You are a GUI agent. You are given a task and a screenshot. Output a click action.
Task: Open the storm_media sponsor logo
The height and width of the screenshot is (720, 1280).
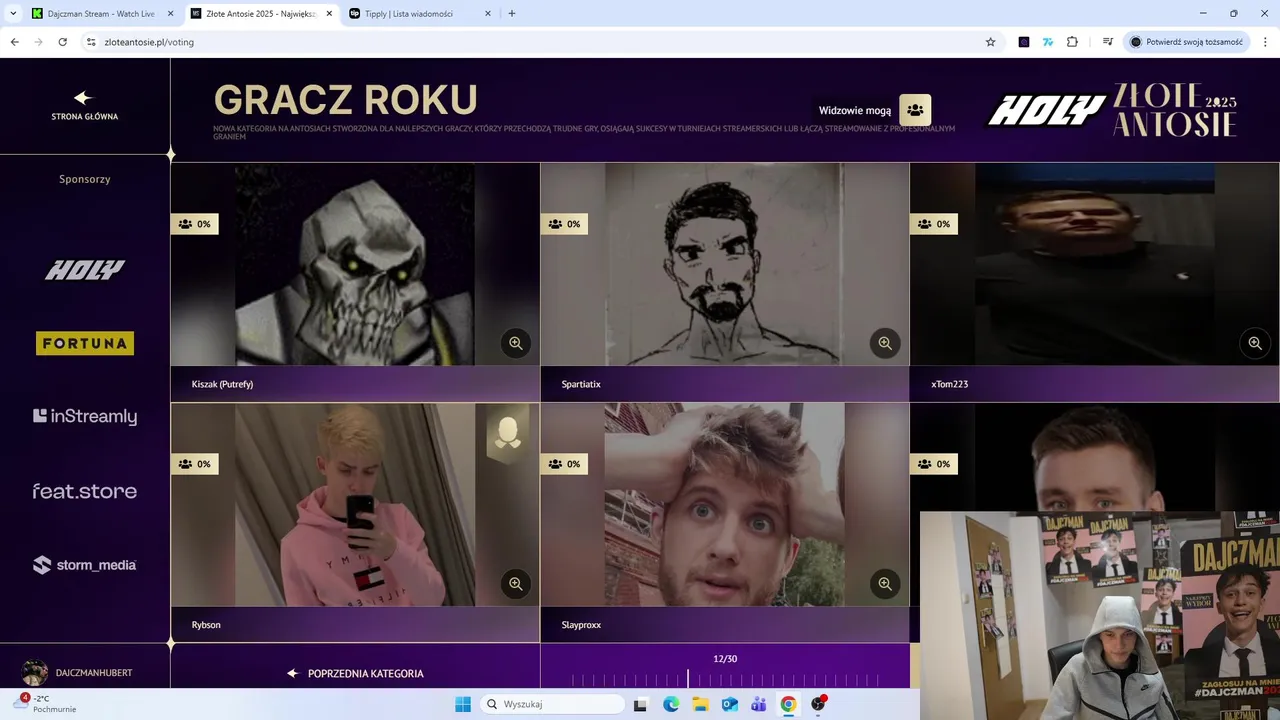pos(85,565)
